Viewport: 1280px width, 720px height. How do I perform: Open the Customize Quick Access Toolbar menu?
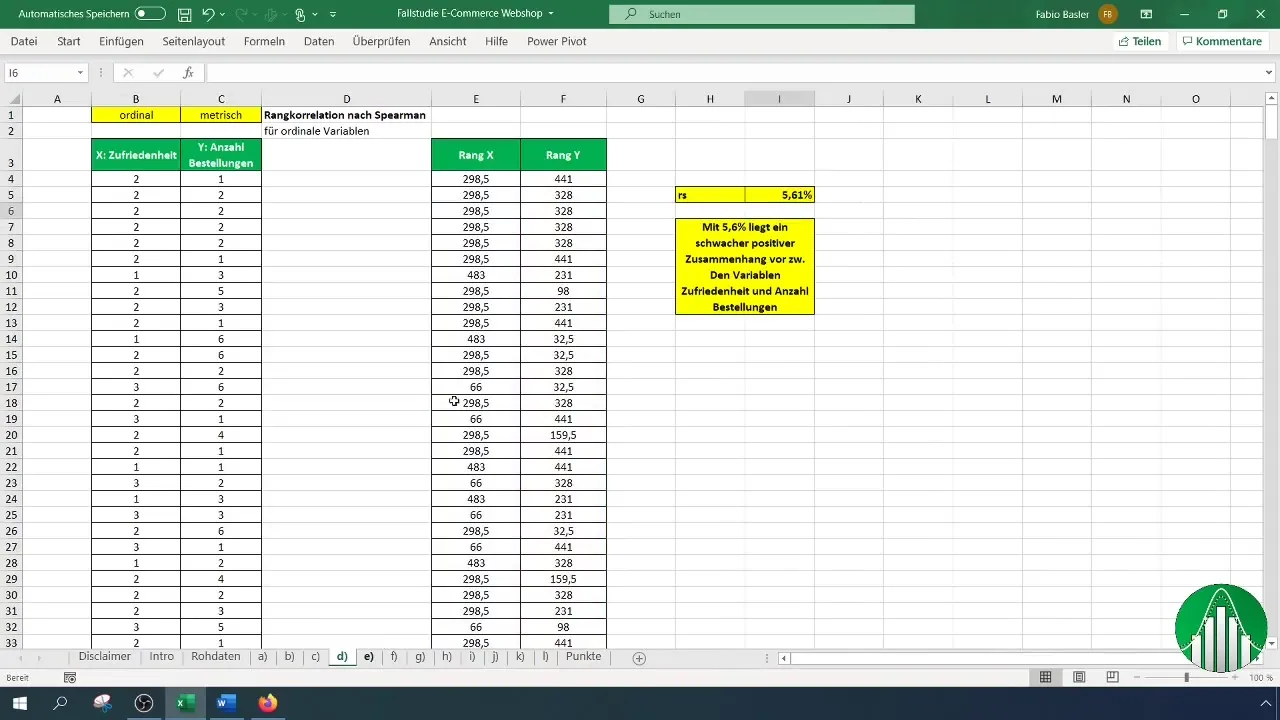point(333,15)
